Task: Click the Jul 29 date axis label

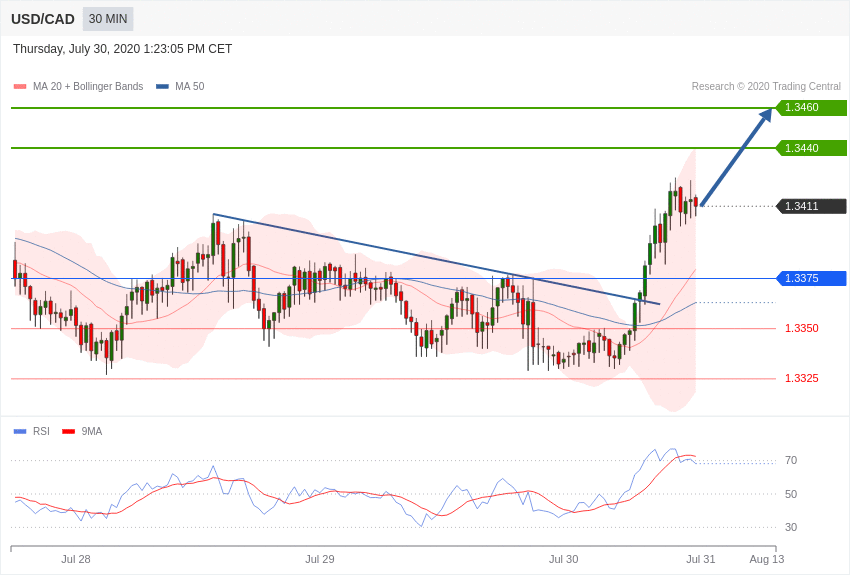Action: 320,559
